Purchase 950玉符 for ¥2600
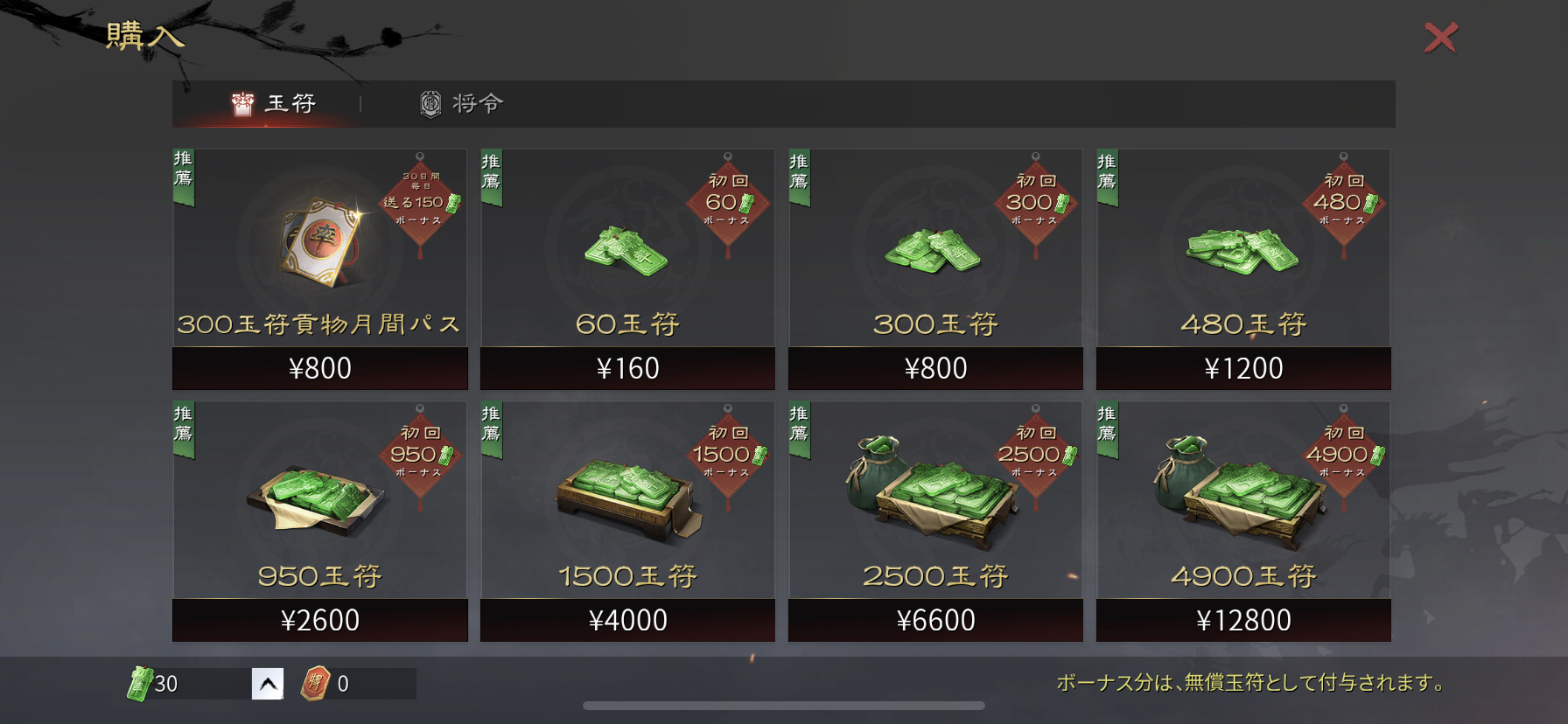Screen dimensions: 1568x724 coord(320,620)
